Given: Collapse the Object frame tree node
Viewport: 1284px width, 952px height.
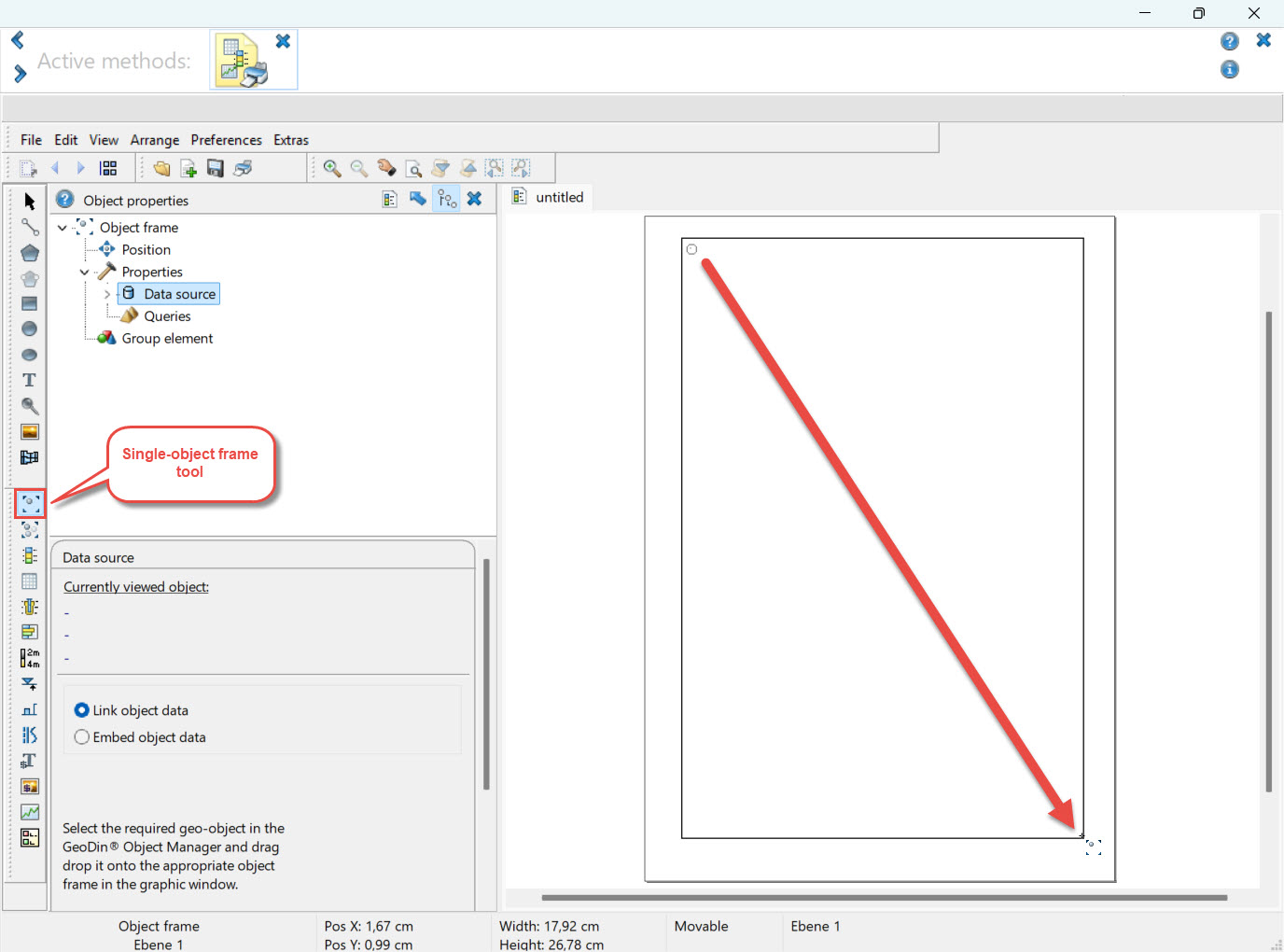Looking at the screenshot, I should (x=63, y=228).
